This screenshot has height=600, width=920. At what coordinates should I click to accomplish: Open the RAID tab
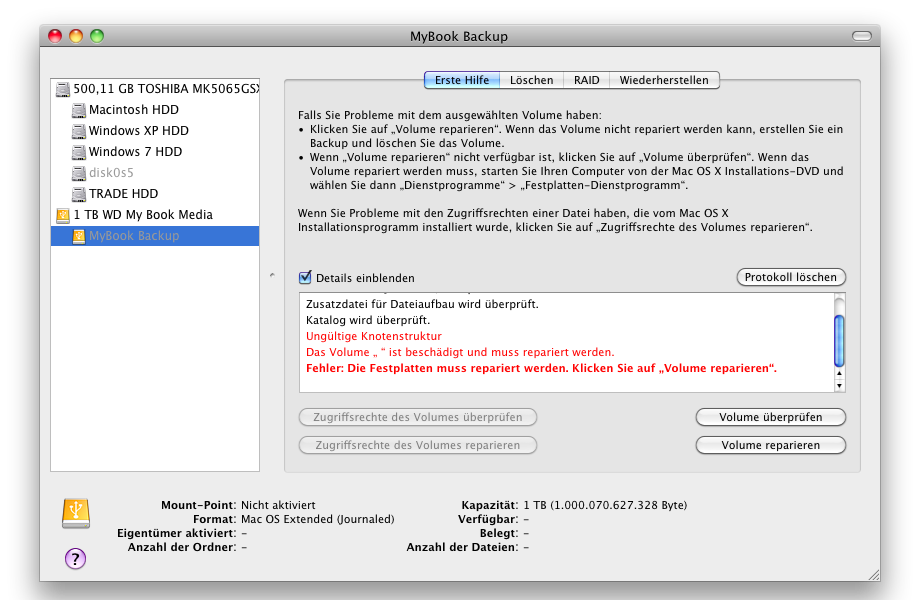pyautogui.click(x=587, y=80)
